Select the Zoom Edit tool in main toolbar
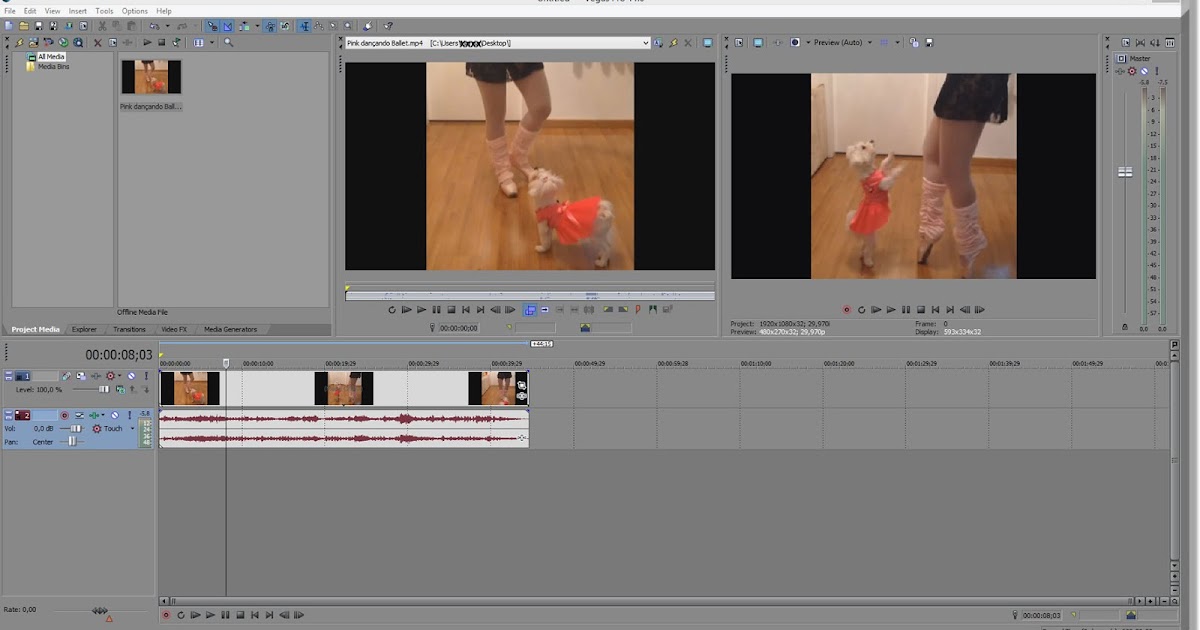This screenshot has width=1200, height=630. [348, 26]
